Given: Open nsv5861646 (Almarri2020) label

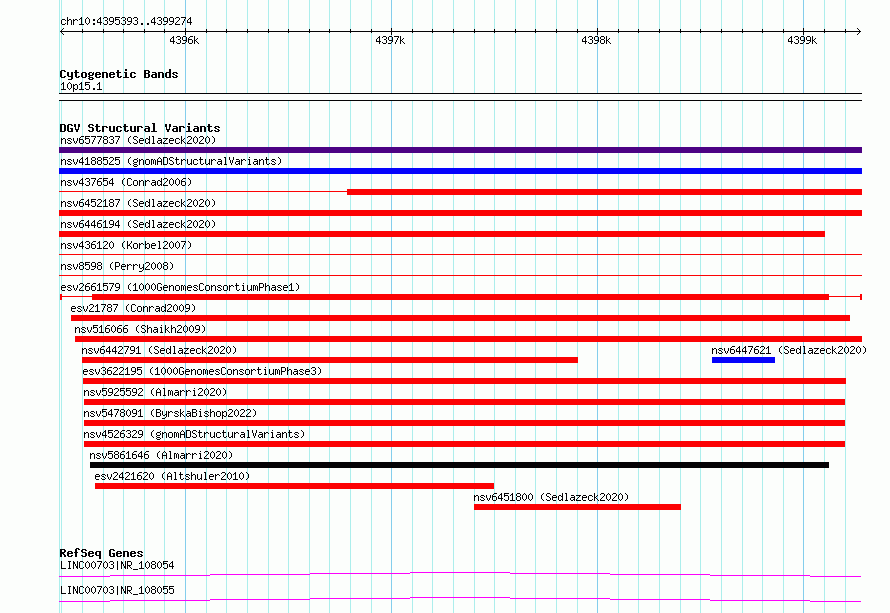Looking at the screenshot, I should click(161, 455).
